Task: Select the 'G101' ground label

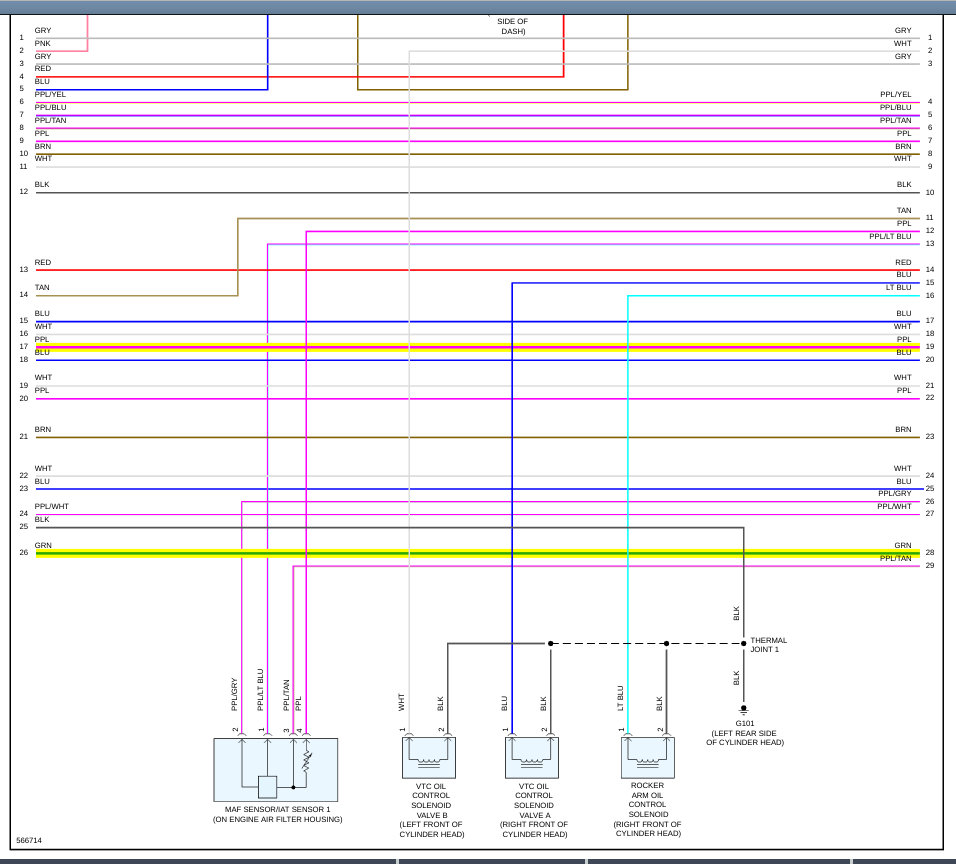Action: point(744,723)
